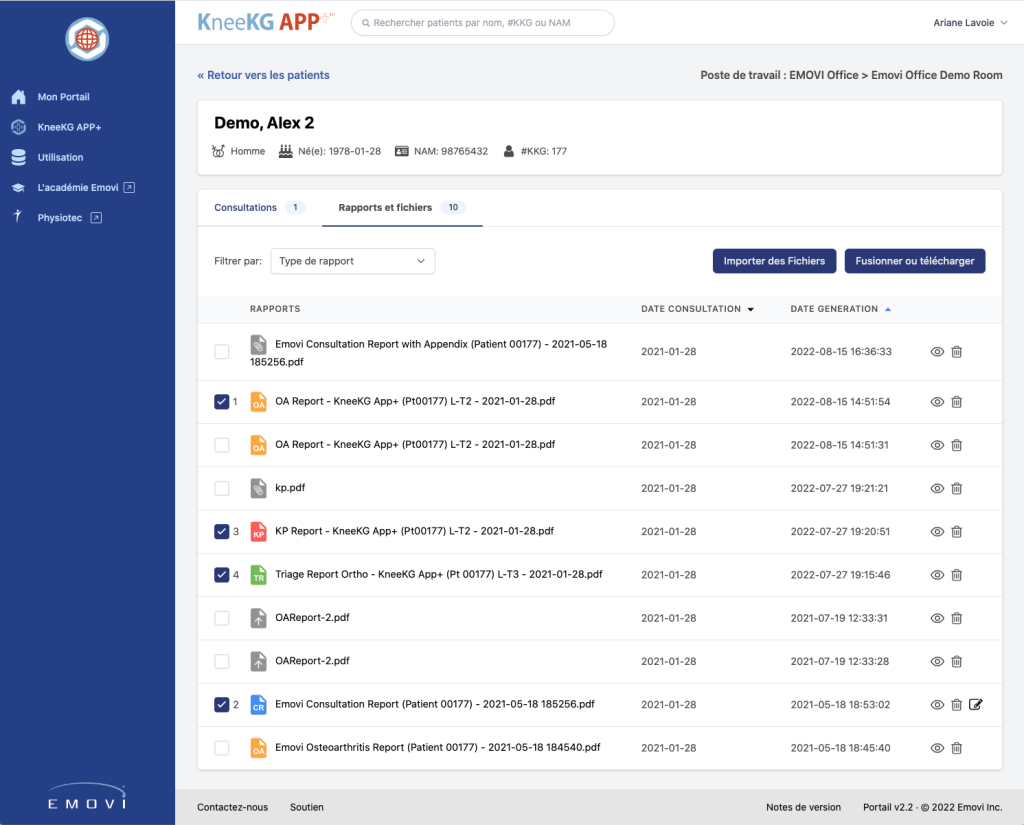Viewport: 1024px width, 825px height.
Task: Preview the OA Report generated at 14:51:54
Action: [937, 402]
